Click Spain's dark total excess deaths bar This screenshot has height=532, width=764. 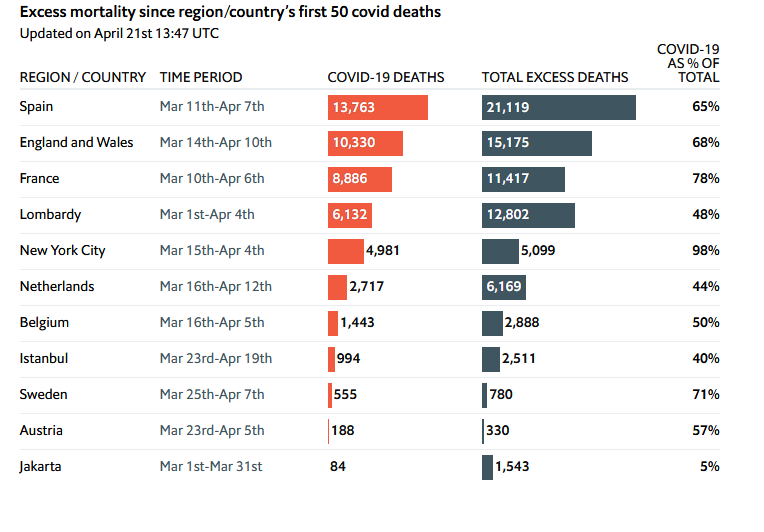coord(558,107)
